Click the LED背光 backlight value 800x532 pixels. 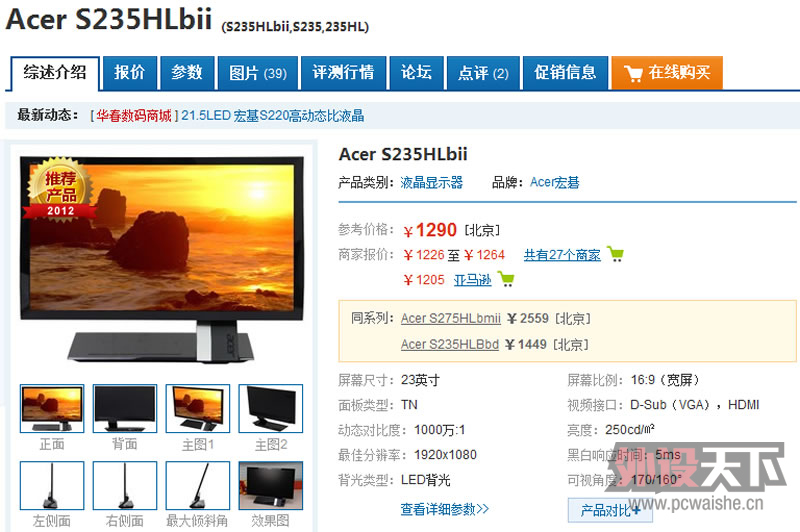[426, 479]
